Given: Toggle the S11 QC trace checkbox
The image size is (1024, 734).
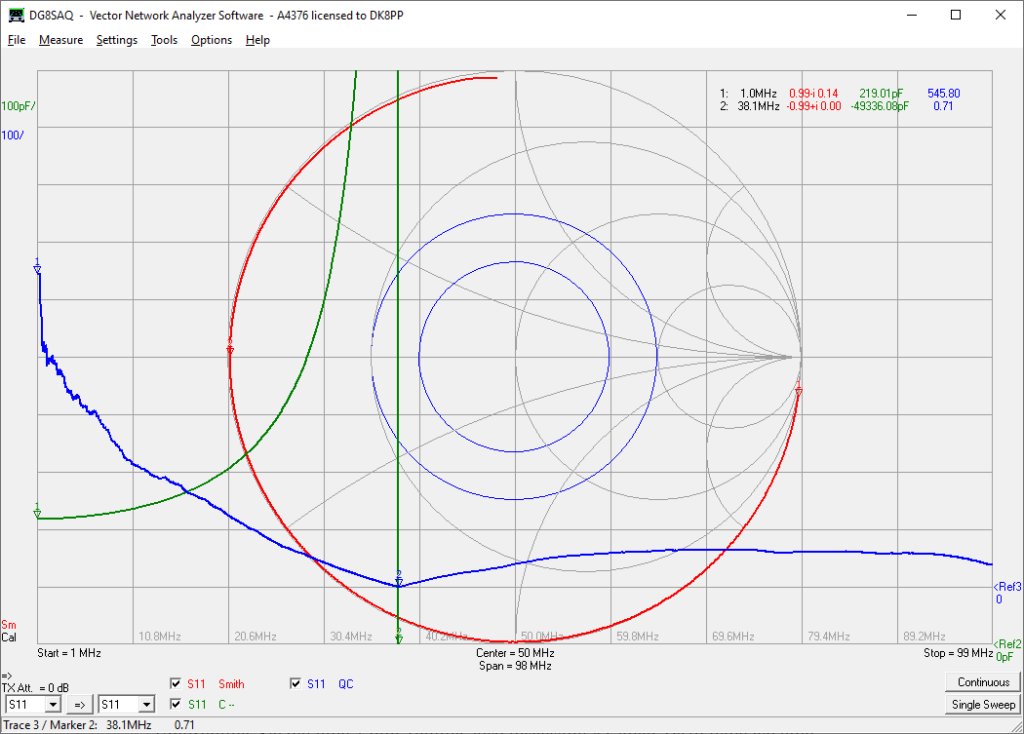Looking at the screenshot, I should pyautogui.click(x=295, y=684).
